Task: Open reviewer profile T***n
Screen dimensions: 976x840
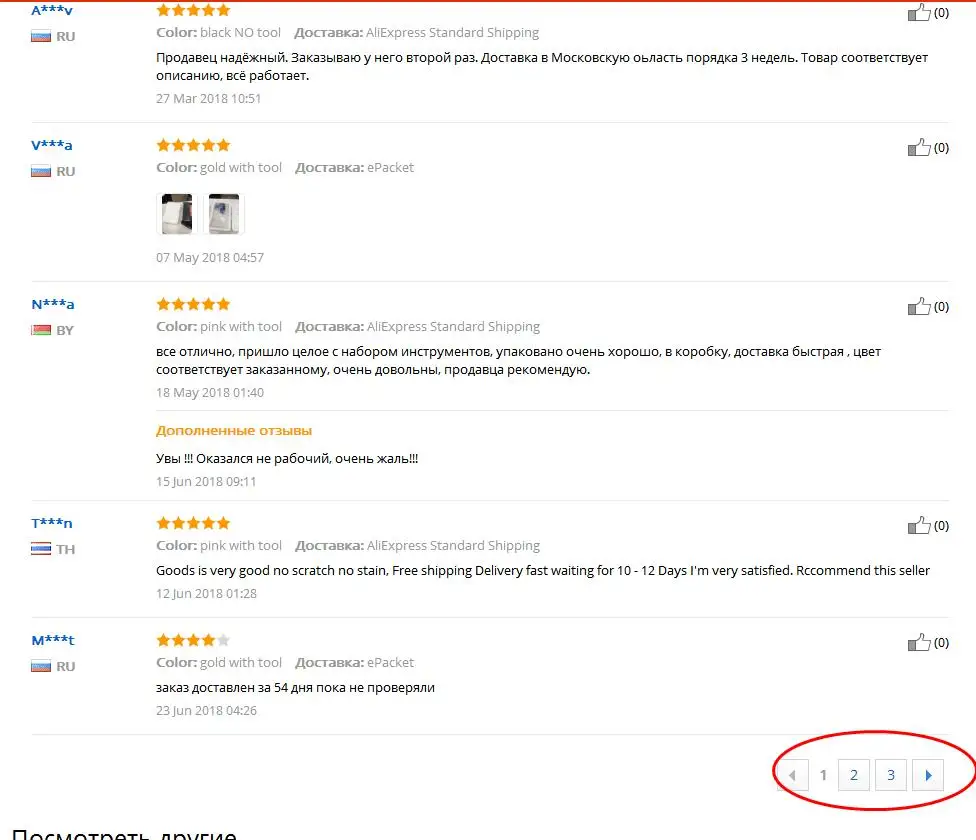Action: coord(52,523)
